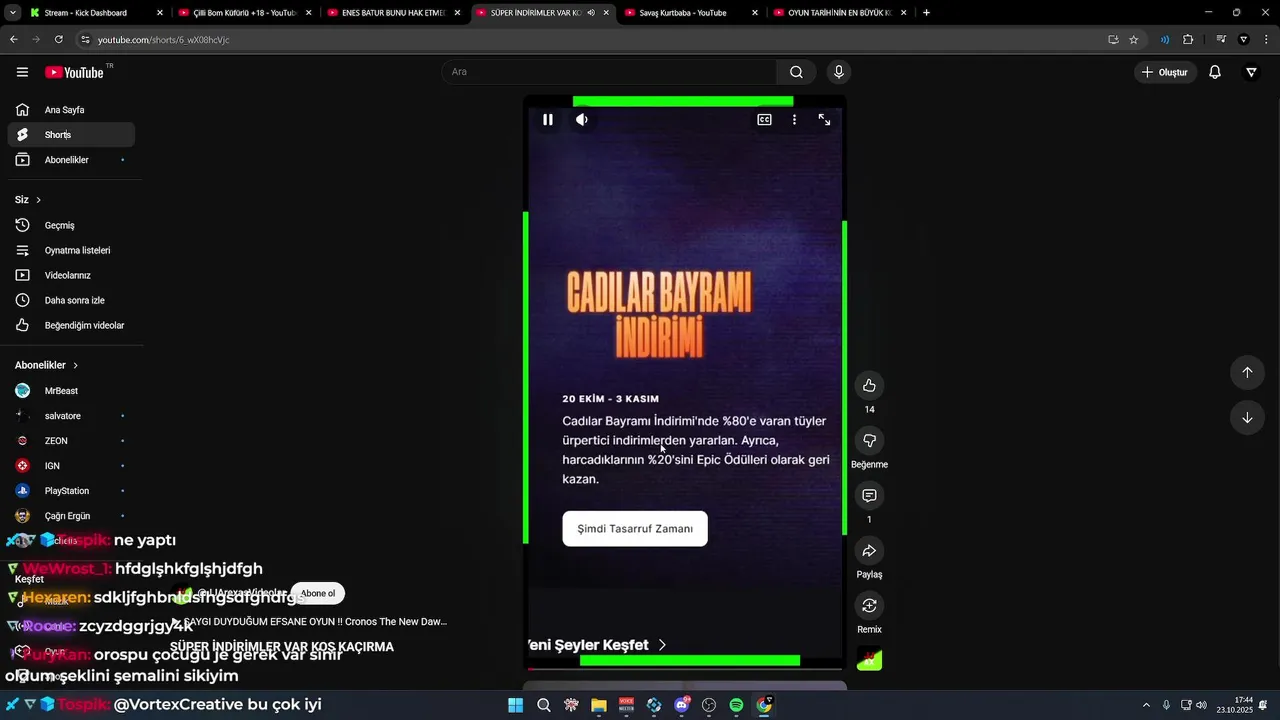Open Discord from the taskbar

tap(682, 705)
